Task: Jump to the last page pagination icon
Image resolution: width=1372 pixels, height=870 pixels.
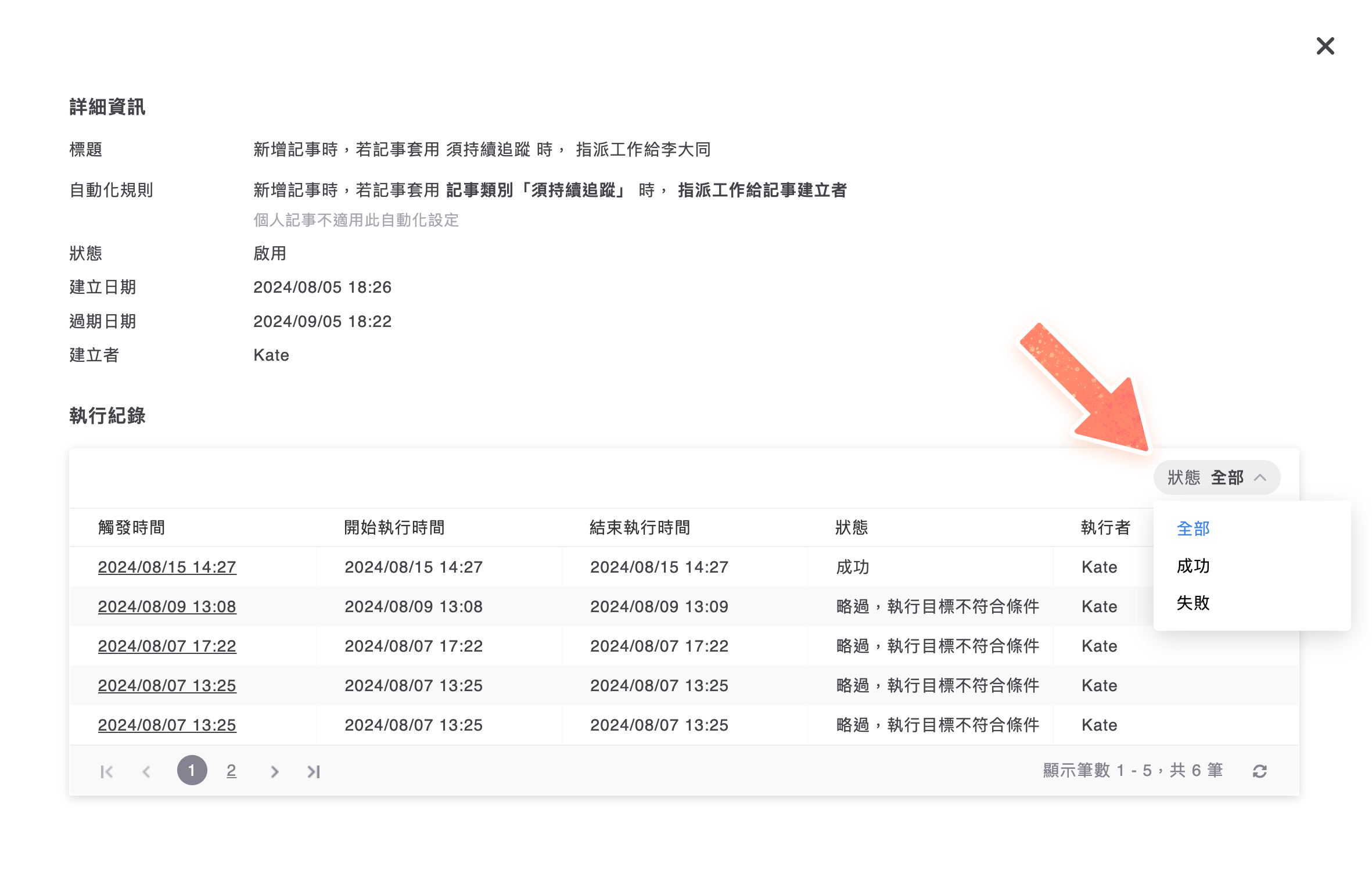Action: (314, 771)
